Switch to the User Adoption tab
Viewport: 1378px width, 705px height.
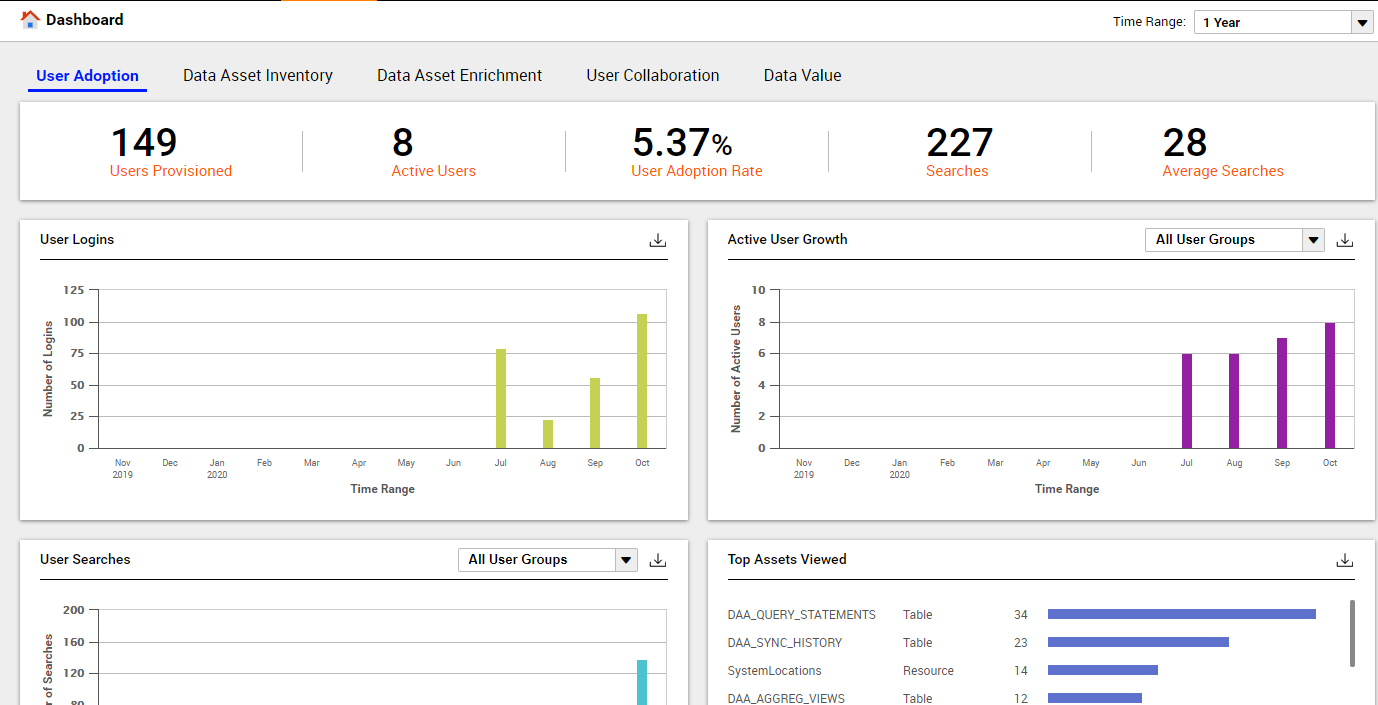87,76
